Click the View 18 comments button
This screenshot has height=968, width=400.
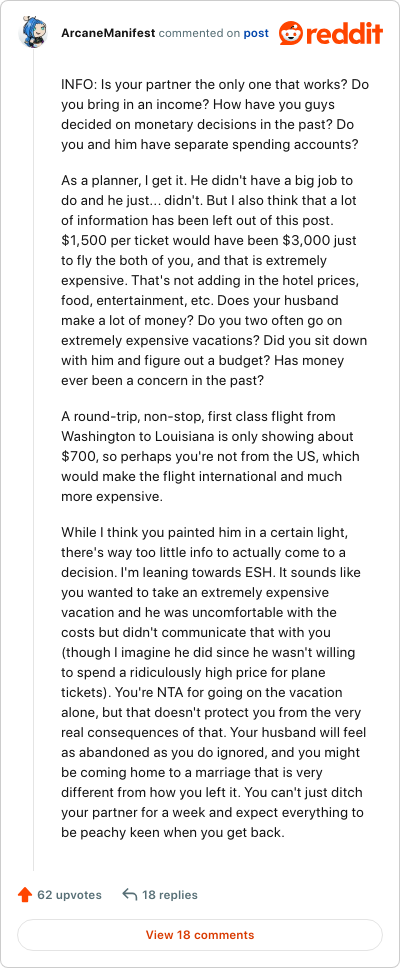[x=200, y=935]
